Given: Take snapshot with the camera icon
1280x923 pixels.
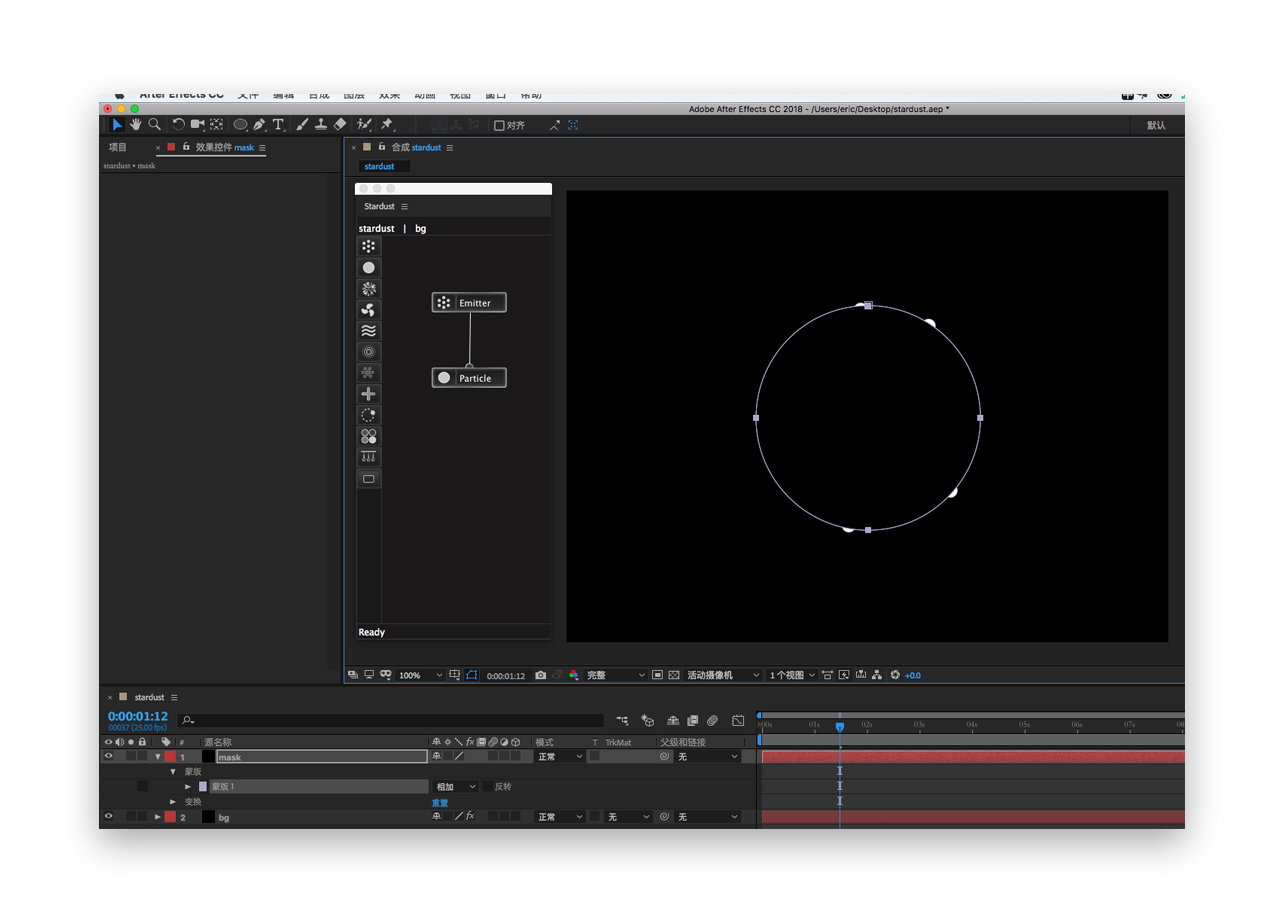Looking at the screenshot, I should click(x=541, y=675).
